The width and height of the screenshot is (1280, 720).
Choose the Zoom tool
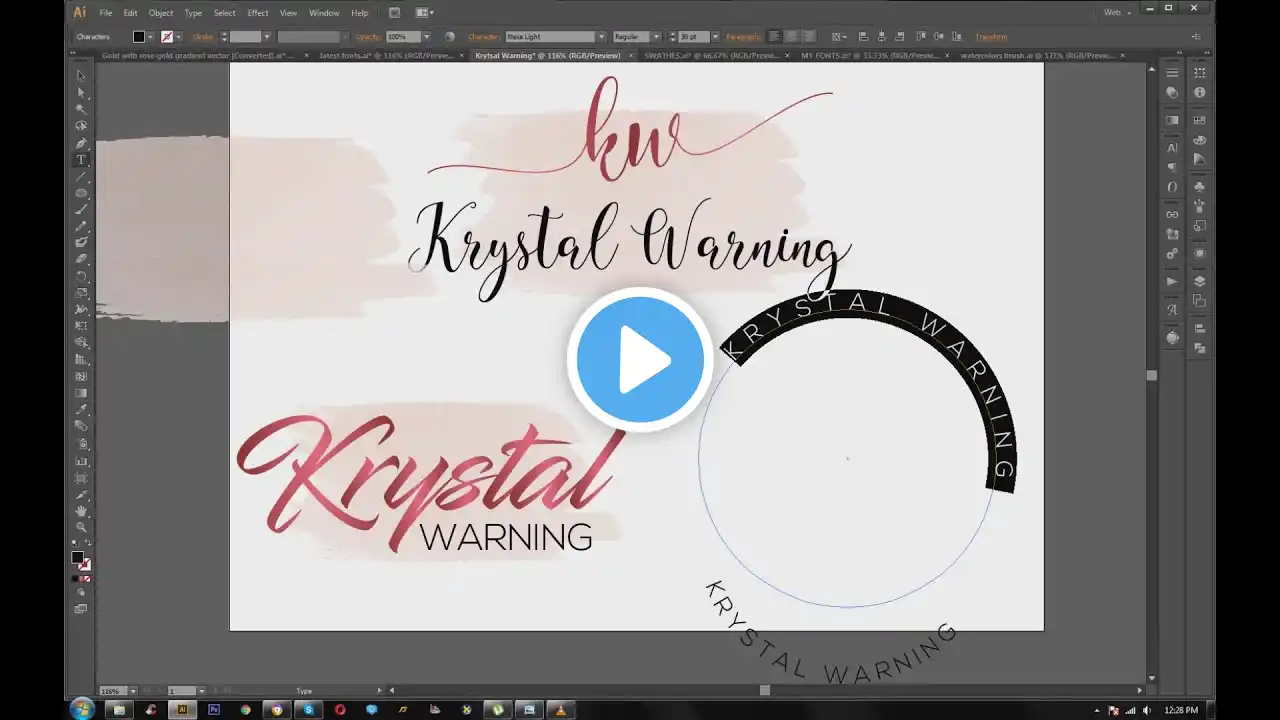coord(81,527)
